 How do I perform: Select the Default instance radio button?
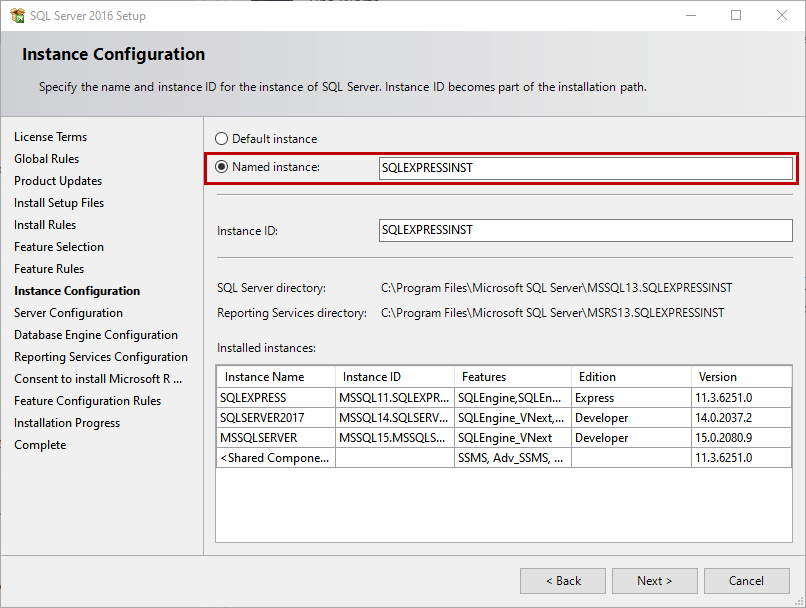[x=222, y=139]
